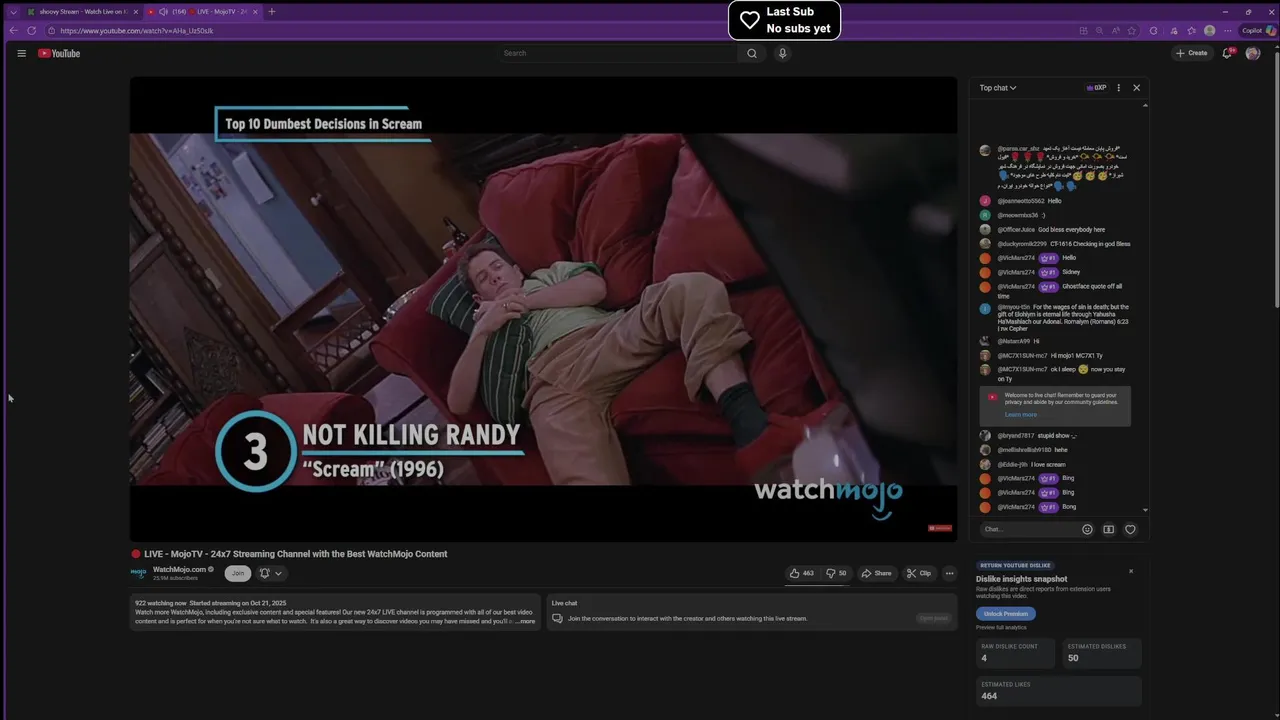Click Unlock Premium button
This screenshot has width=1280, height=720.
tap(1005, 613)
